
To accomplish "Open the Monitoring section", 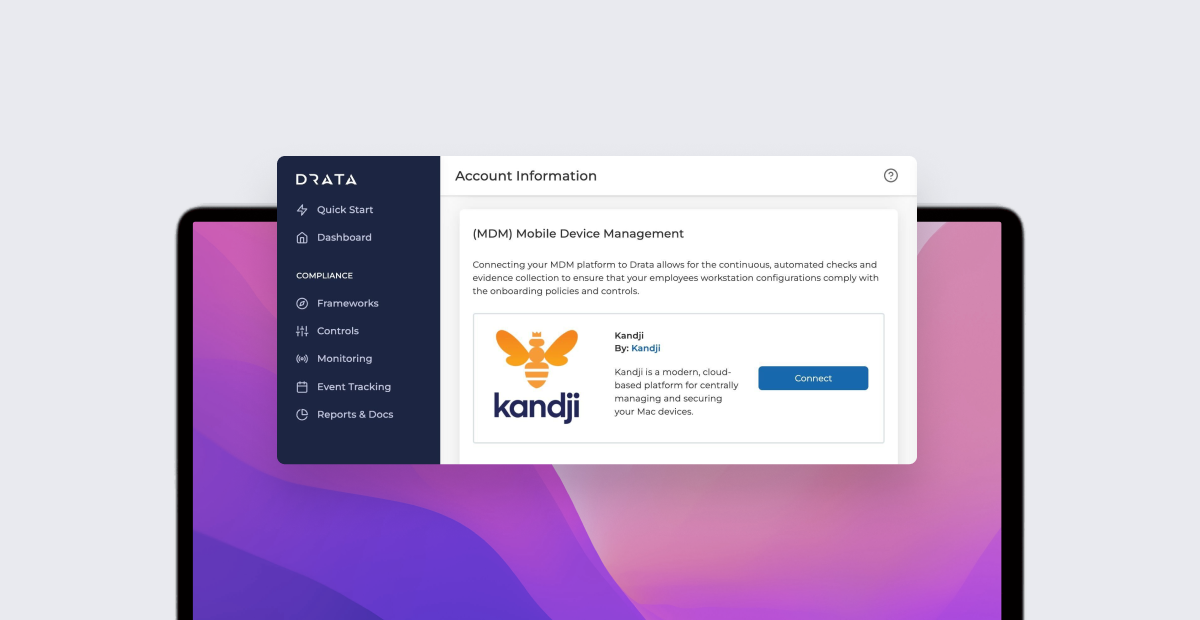I will pyautogui.click(x=346, y=358).
